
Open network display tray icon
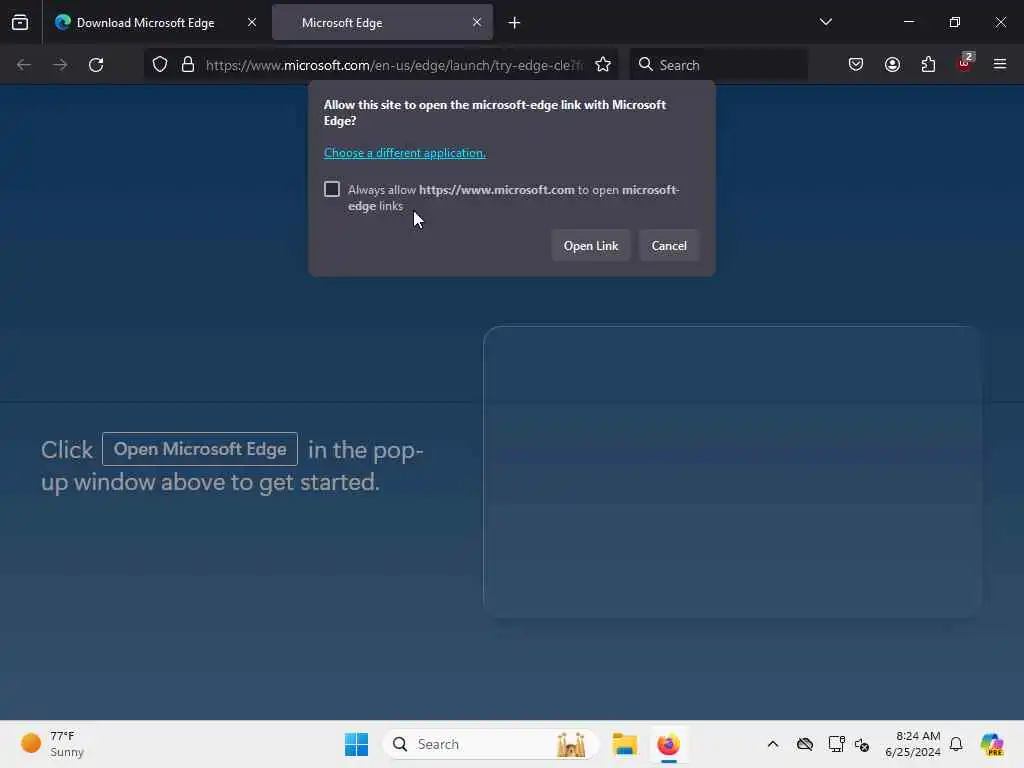[836, 744]
